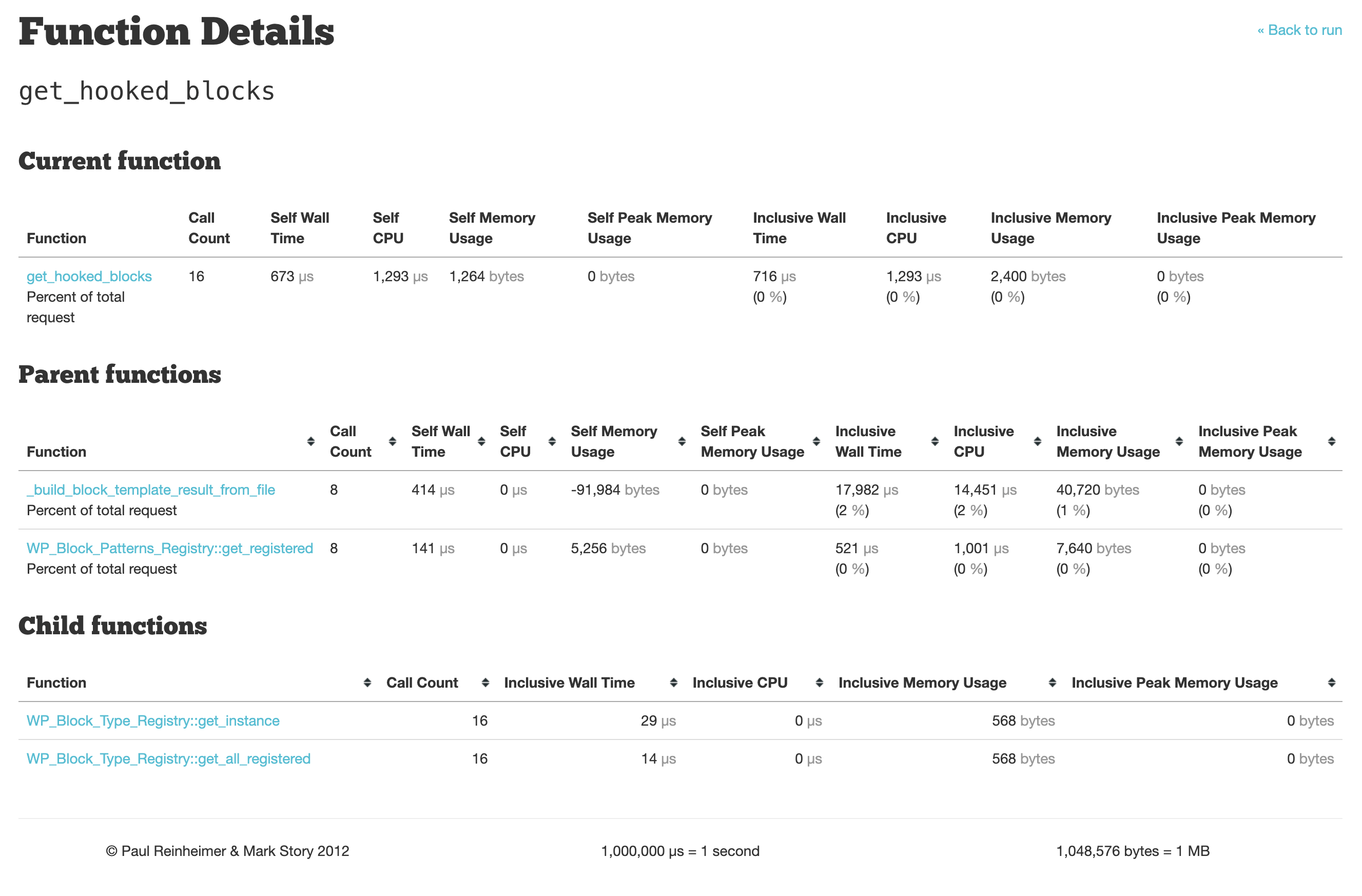Open WP_Block_Type_Registry::get_instance child function
The image size is (1362, 896).
click(153, 720)
